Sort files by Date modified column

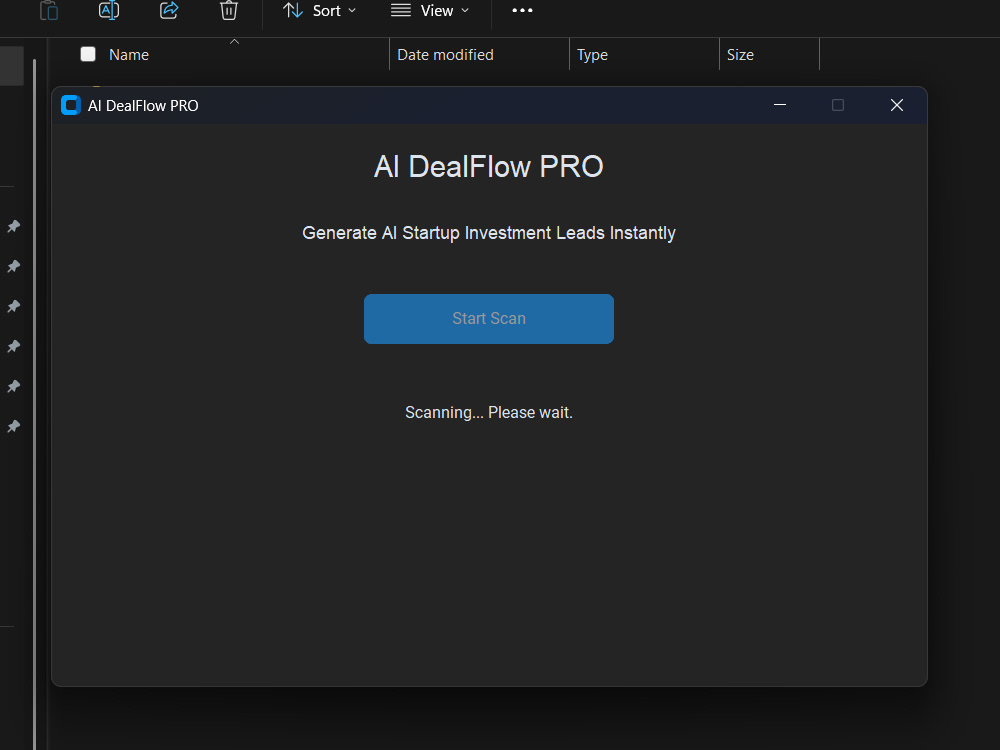click(445, 55)
